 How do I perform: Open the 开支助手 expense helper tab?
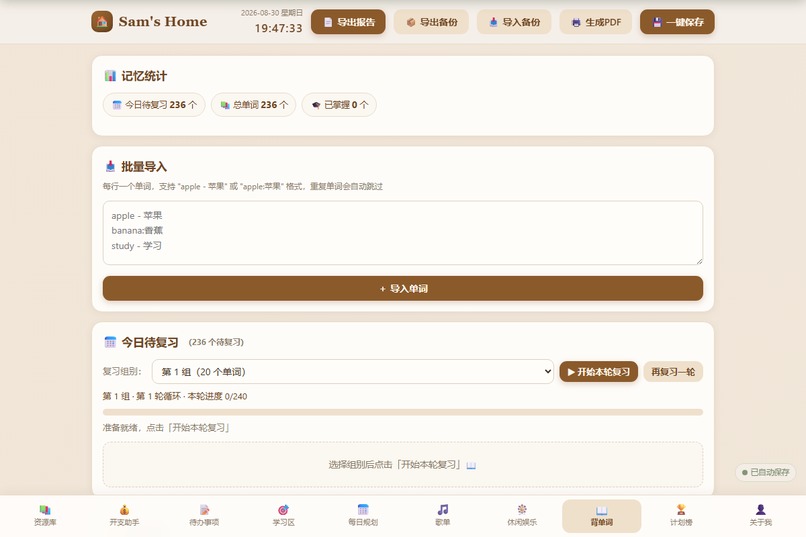pos(124,515)
